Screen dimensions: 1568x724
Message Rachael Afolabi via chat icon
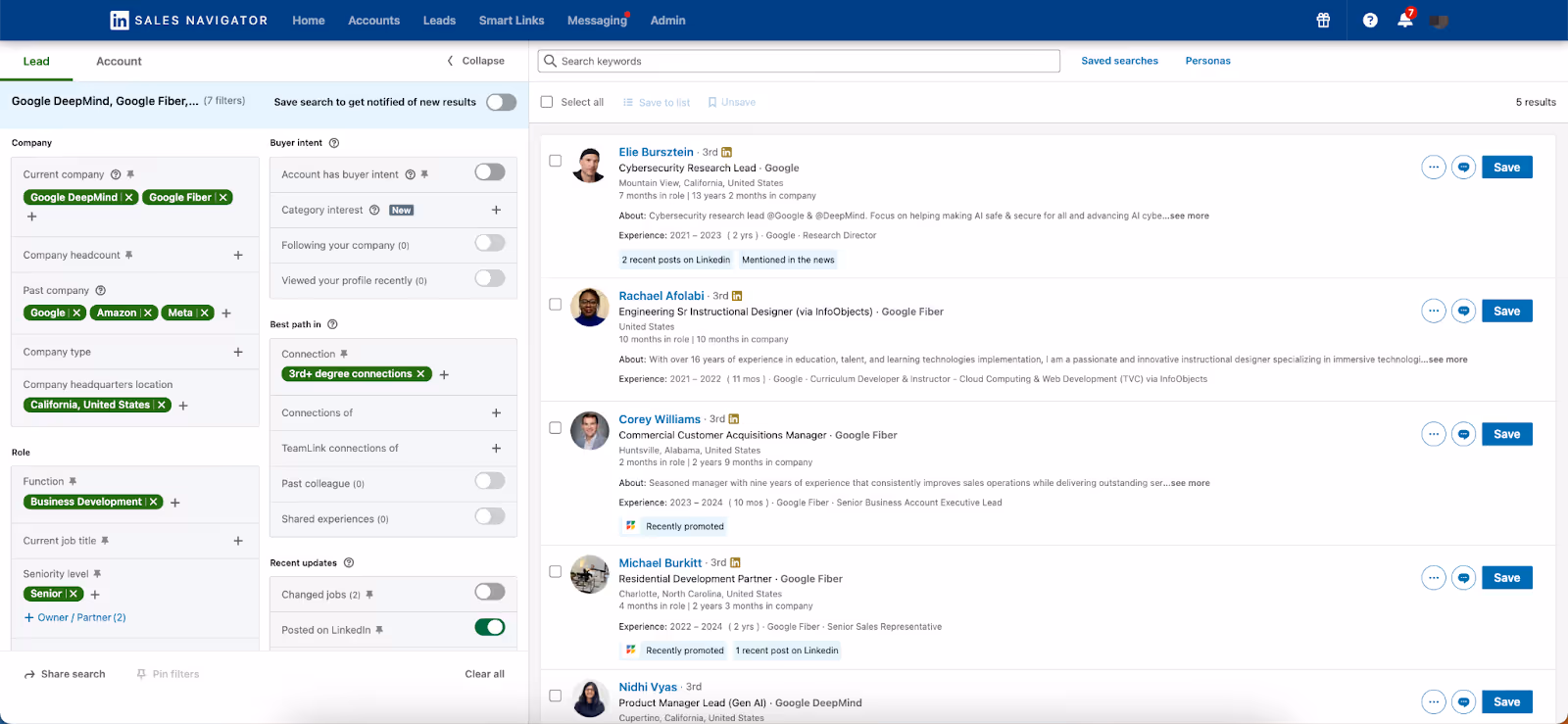click(x=1464, y=312)
